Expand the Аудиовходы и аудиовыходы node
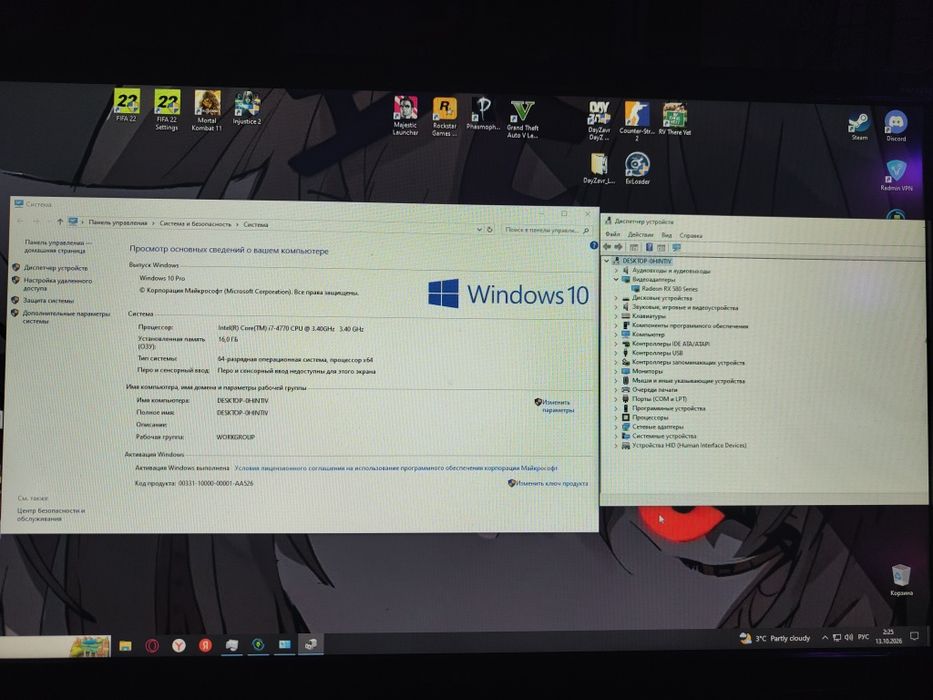 point(616,271)
